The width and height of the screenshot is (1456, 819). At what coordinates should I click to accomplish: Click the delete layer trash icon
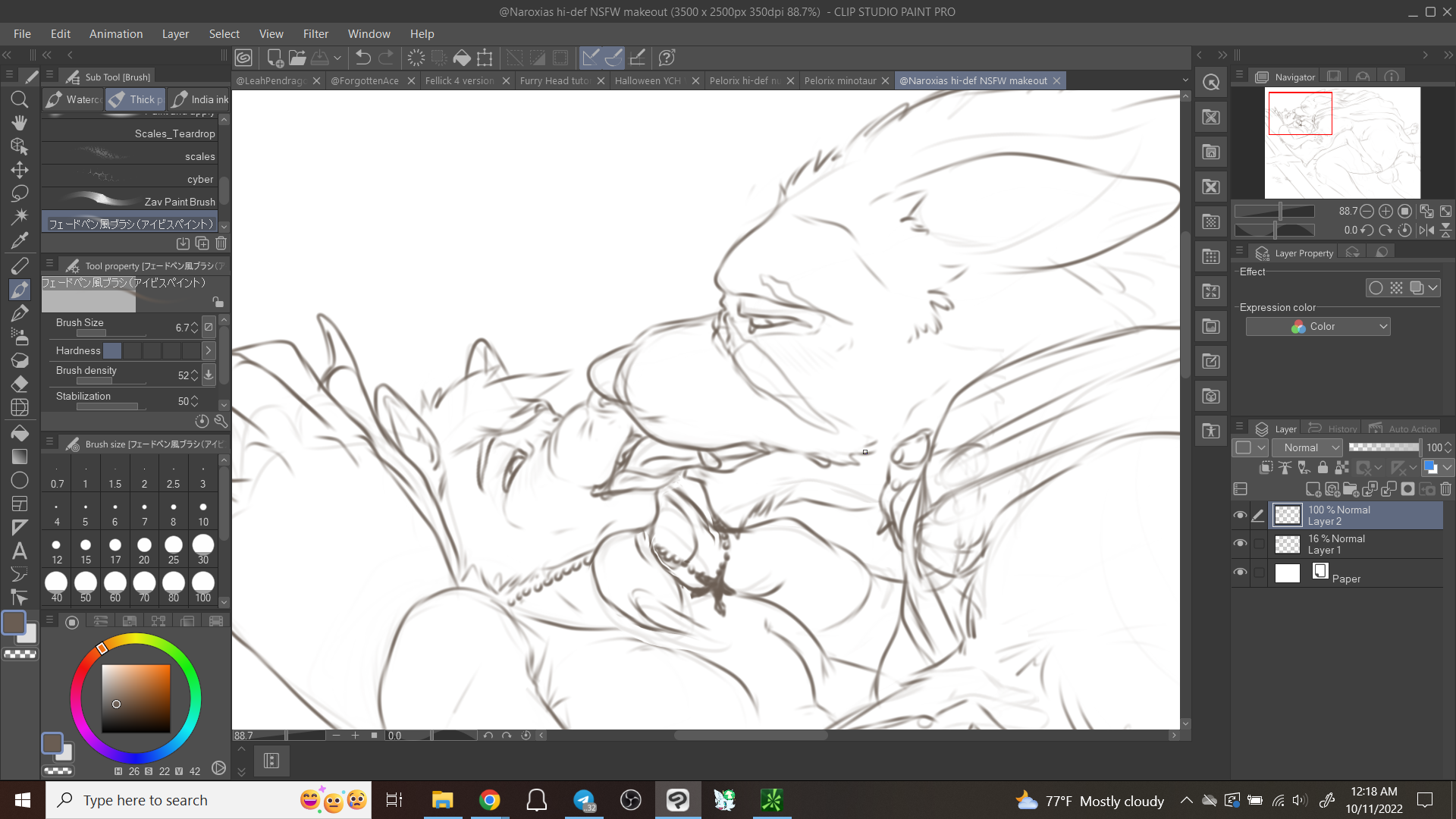[x=1445, y=489]
